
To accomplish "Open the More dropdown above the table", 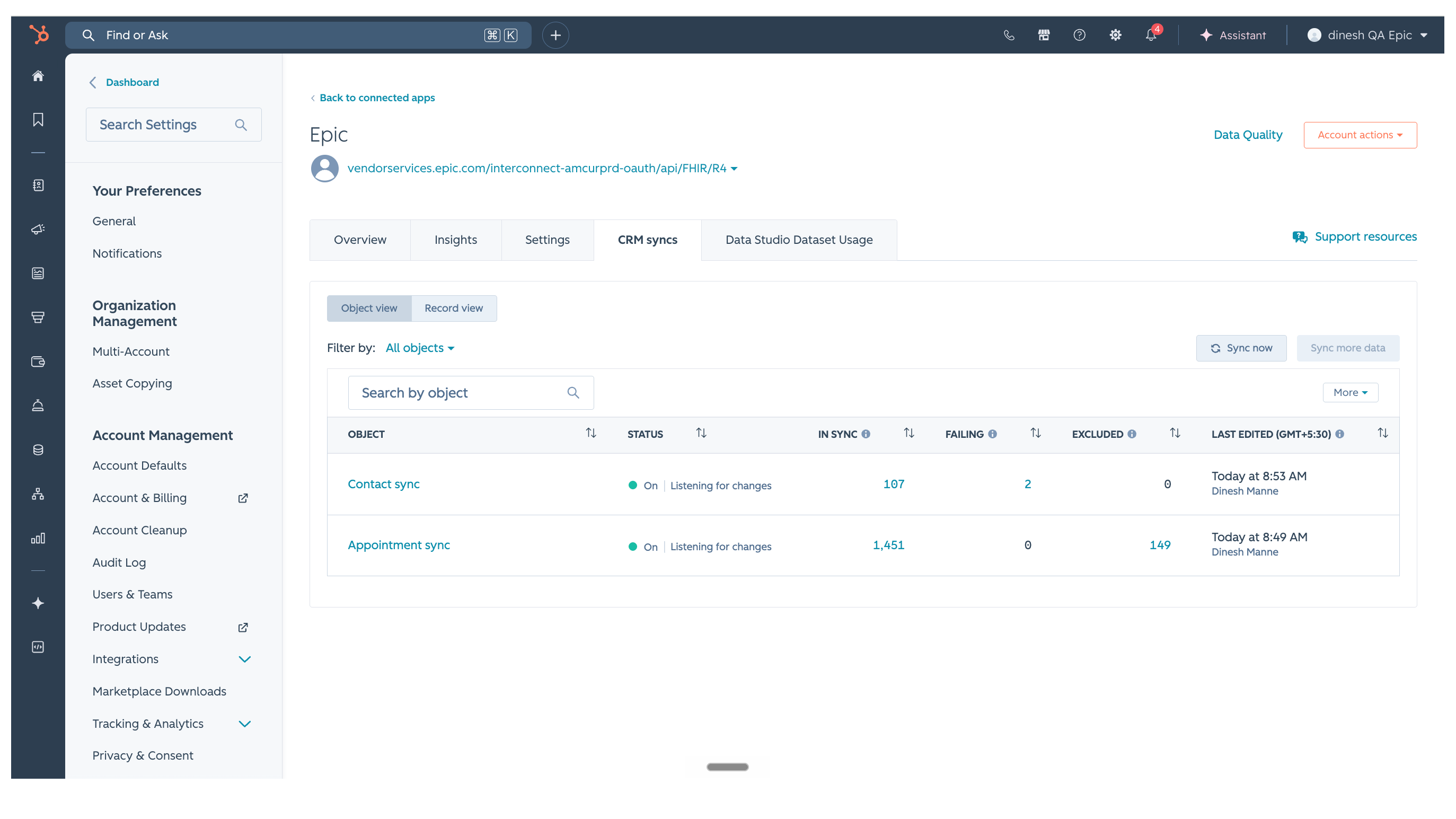I will point(1351,392).
